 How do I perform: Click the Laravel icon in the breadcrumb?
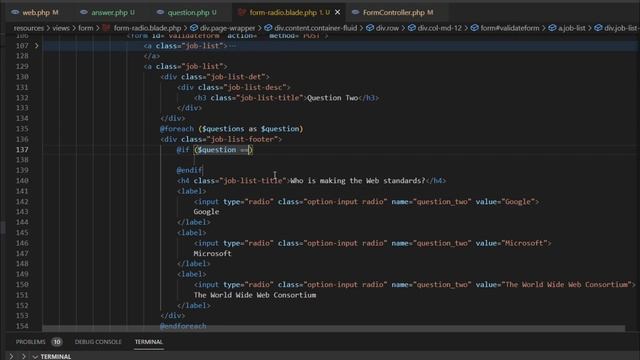tap(107, 28)
